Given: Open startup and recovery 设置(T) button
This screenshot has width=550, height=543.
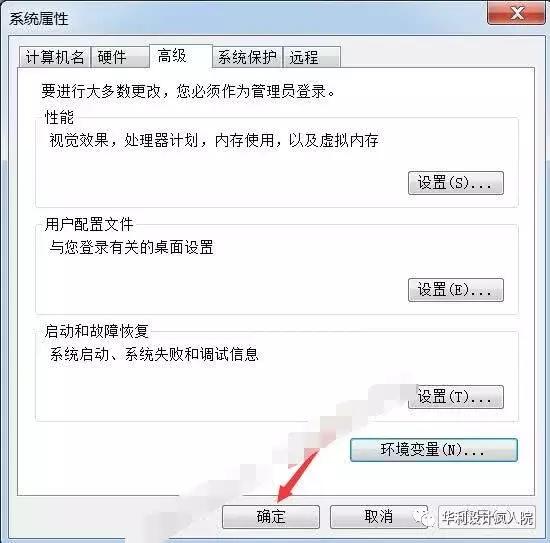Looking at the screenshot, I should 456,397.
